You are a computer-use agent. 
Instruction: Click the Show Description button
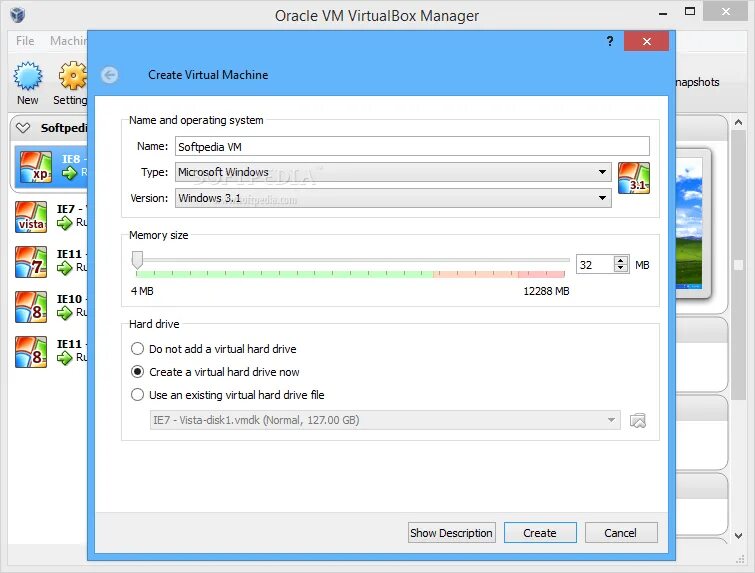click(452, 533)
